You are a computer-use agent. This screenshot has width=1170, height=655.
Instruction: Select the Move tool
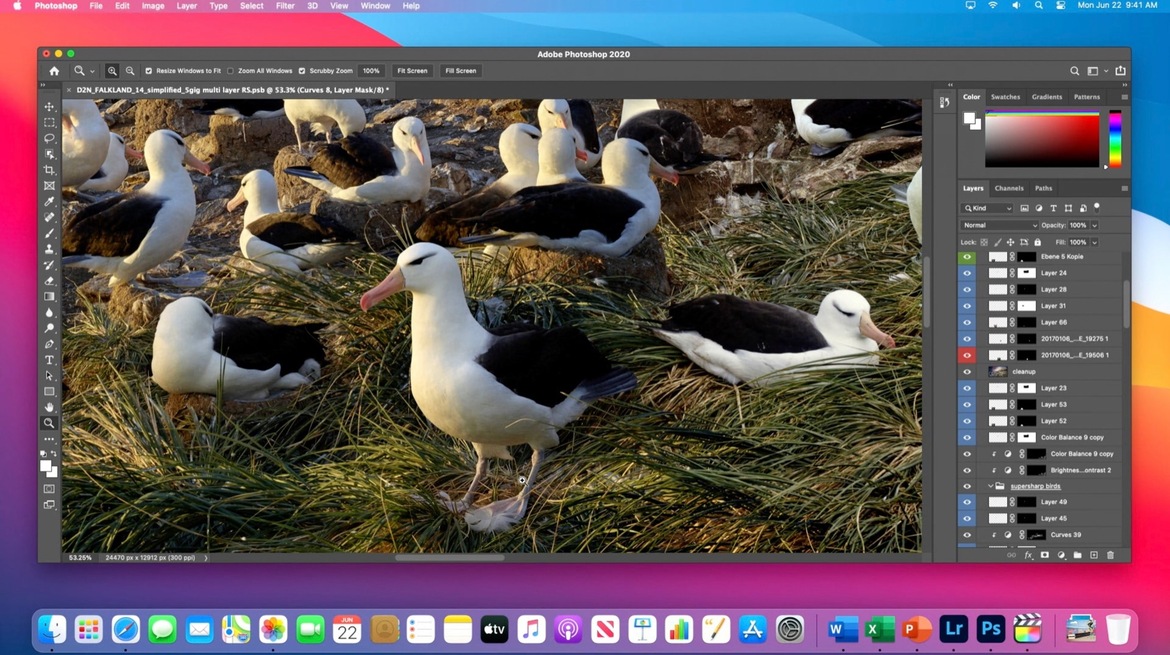(48, 105)
